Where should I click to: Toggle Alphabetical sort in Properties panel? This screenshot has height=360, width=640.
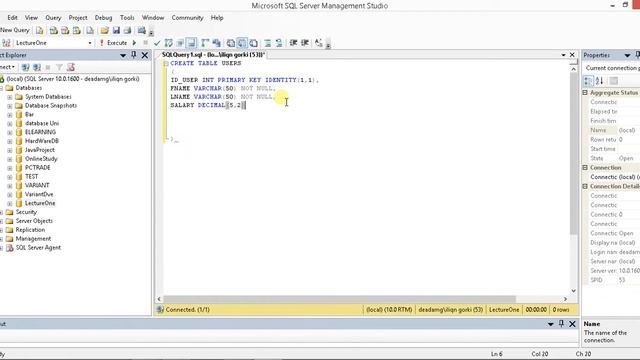[599, 81]
